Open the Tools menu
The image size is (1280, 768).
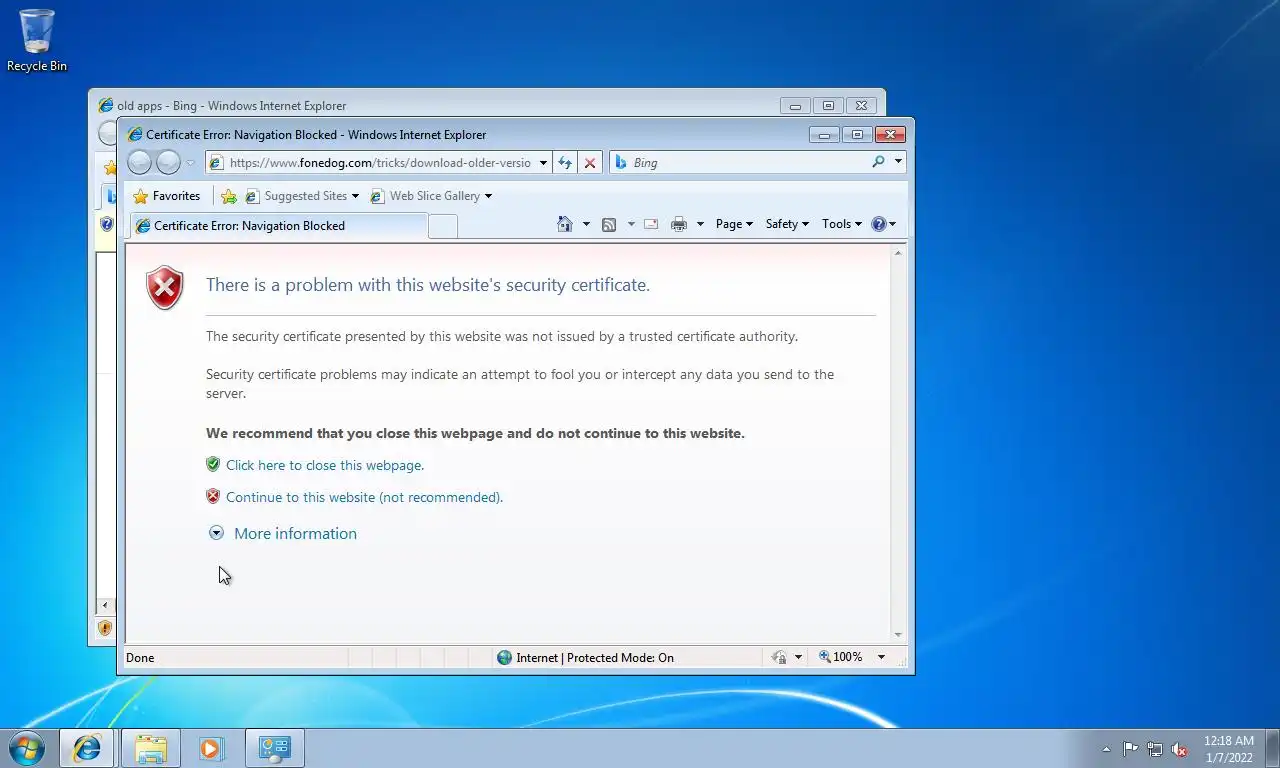point(841,224)
